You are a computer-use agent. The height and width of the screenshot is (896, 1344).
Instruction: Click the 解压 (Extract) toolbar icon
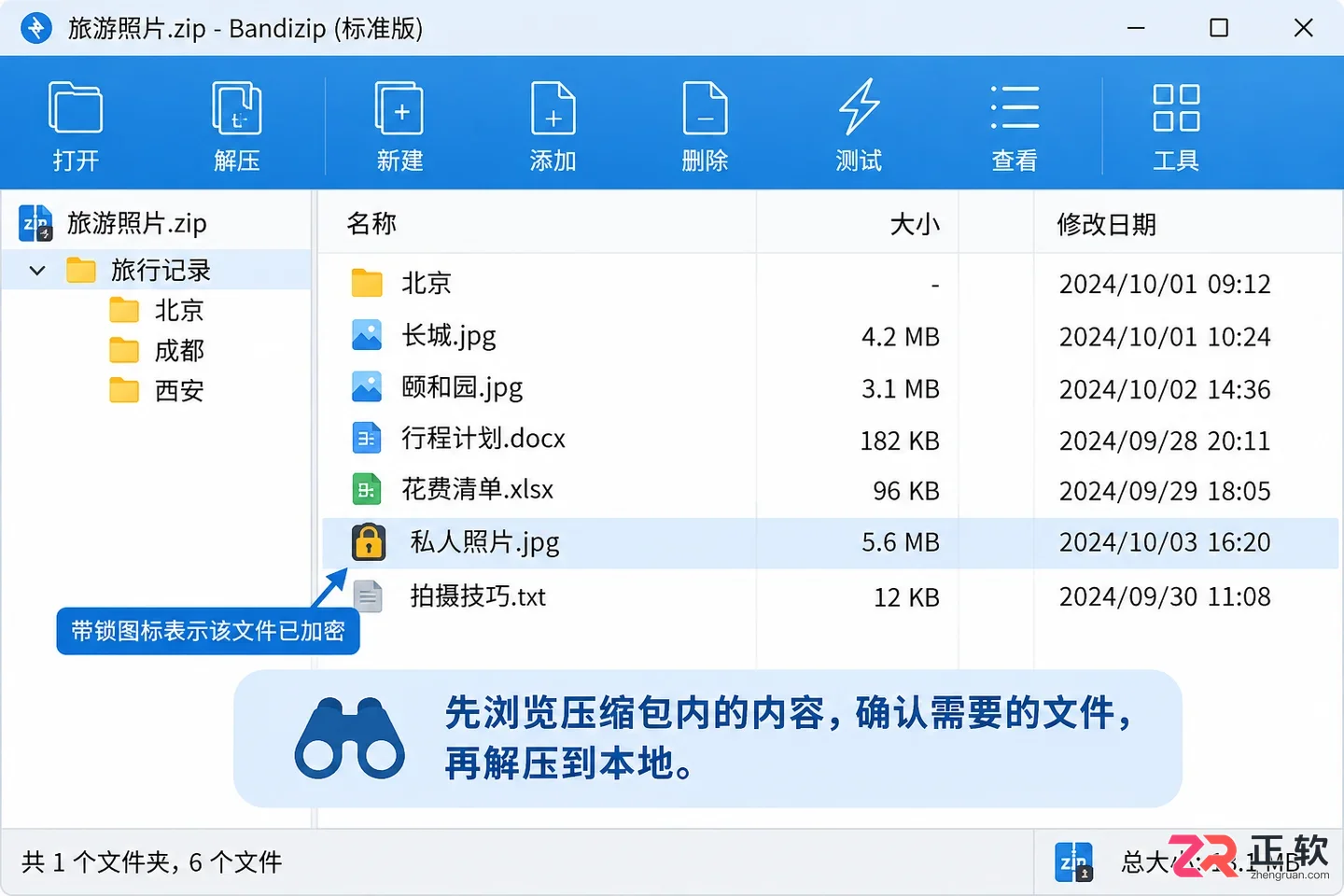[236, 108]
